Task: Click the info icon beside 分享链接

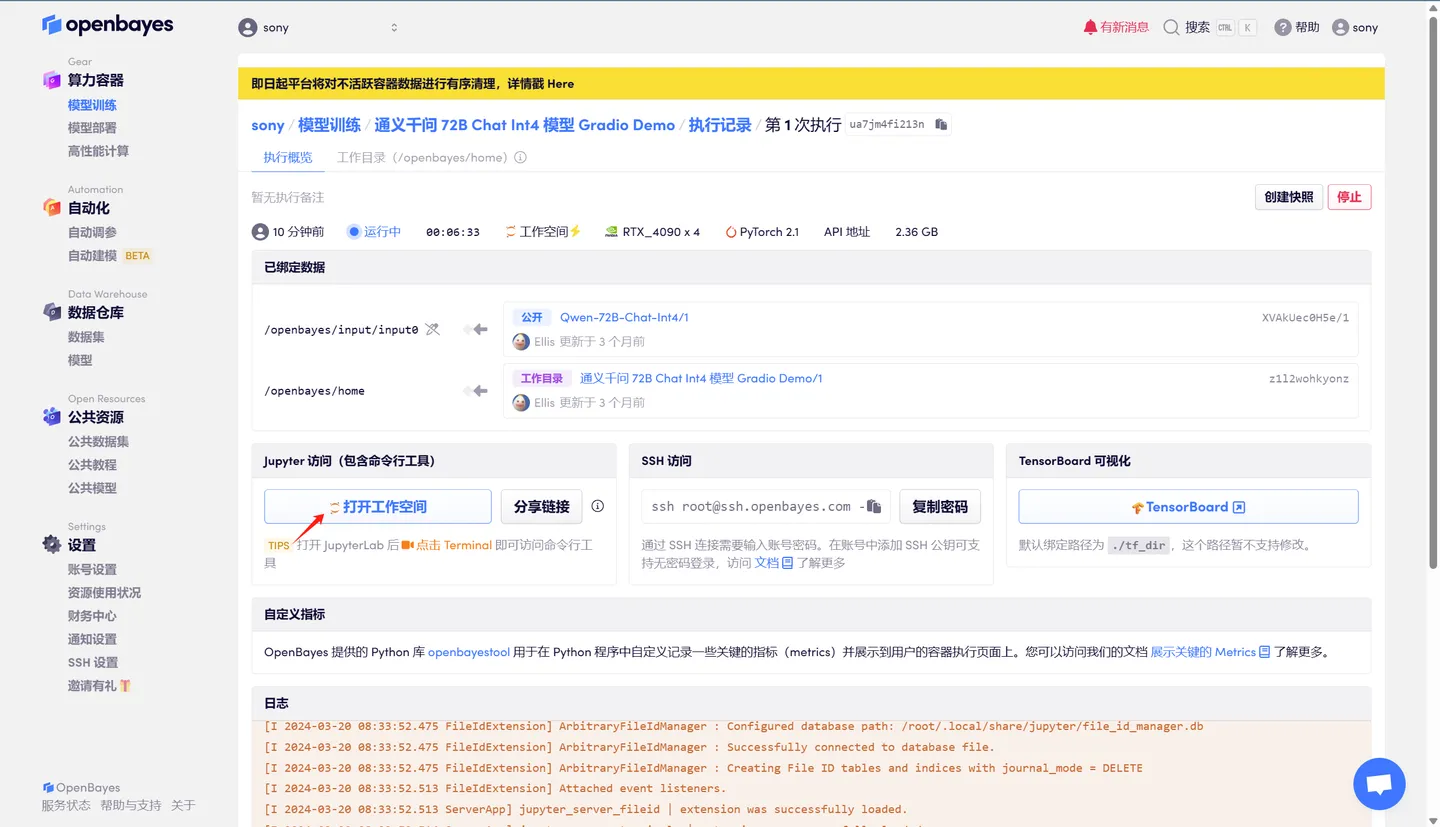Action: tap(598, 506)
